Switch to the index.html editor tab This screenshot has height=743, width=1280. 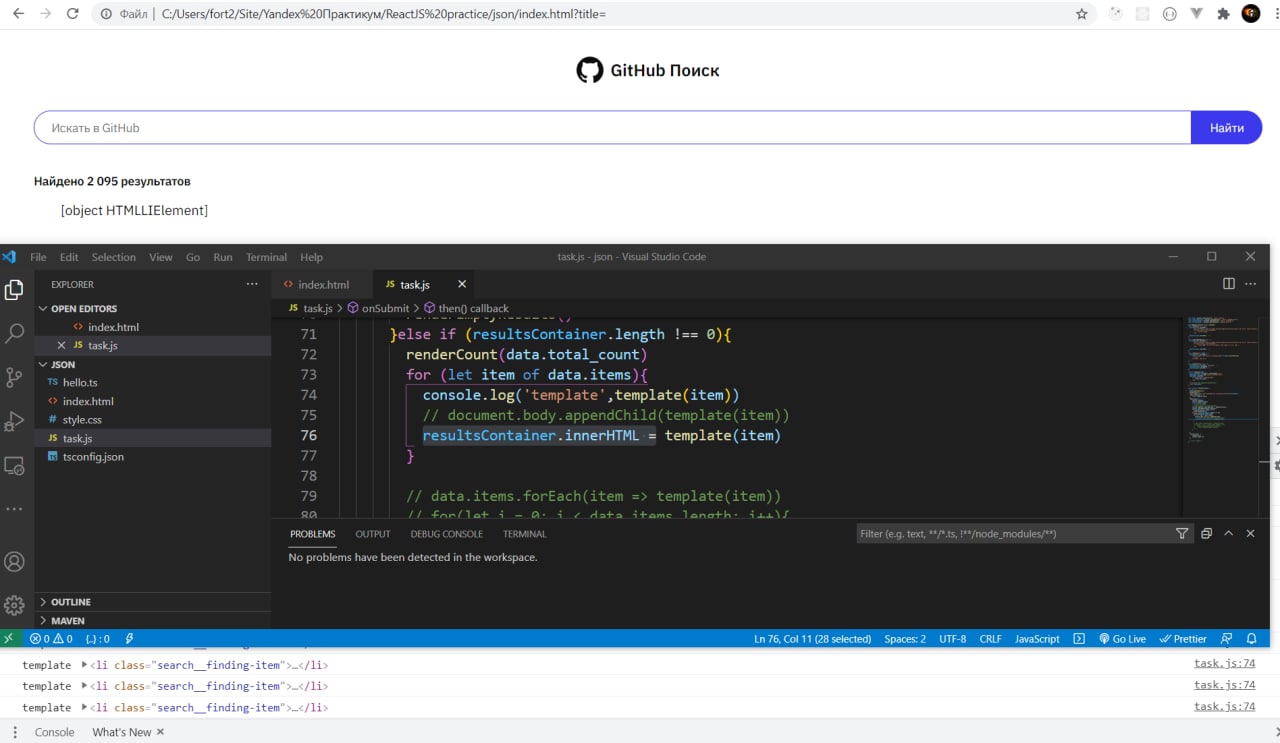point(322,284)
